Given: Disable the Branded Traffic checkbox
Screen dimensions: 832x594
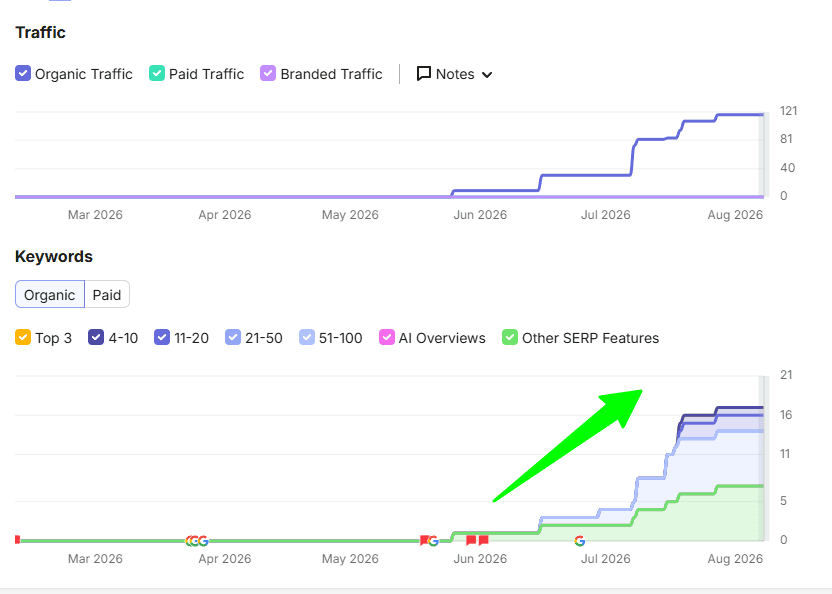Looking at the screenshot, I should [x=268, y=73].
